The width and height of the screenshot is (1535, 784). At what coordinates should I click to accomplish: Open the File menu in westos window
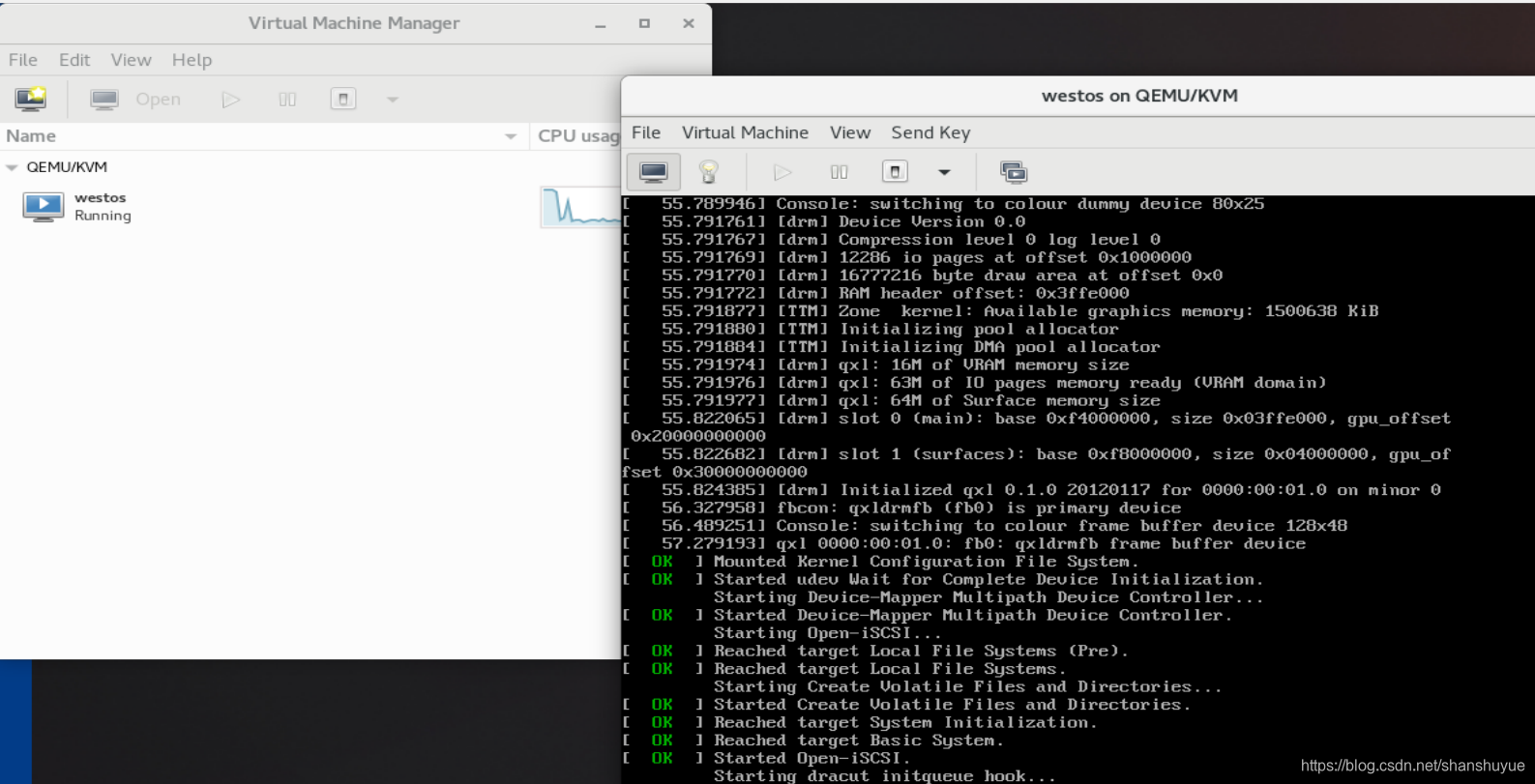[646, 132]
